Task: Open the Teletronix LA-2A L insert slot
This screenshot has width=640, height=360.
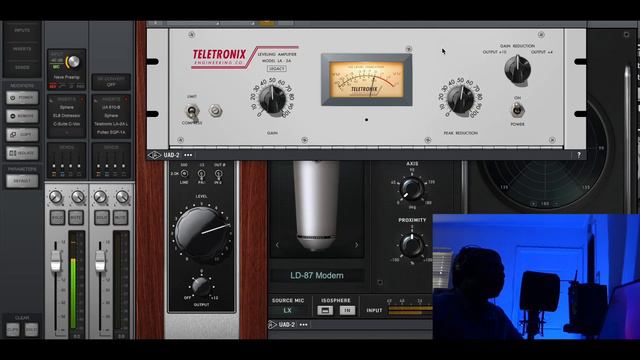Action: click(111, 124)
